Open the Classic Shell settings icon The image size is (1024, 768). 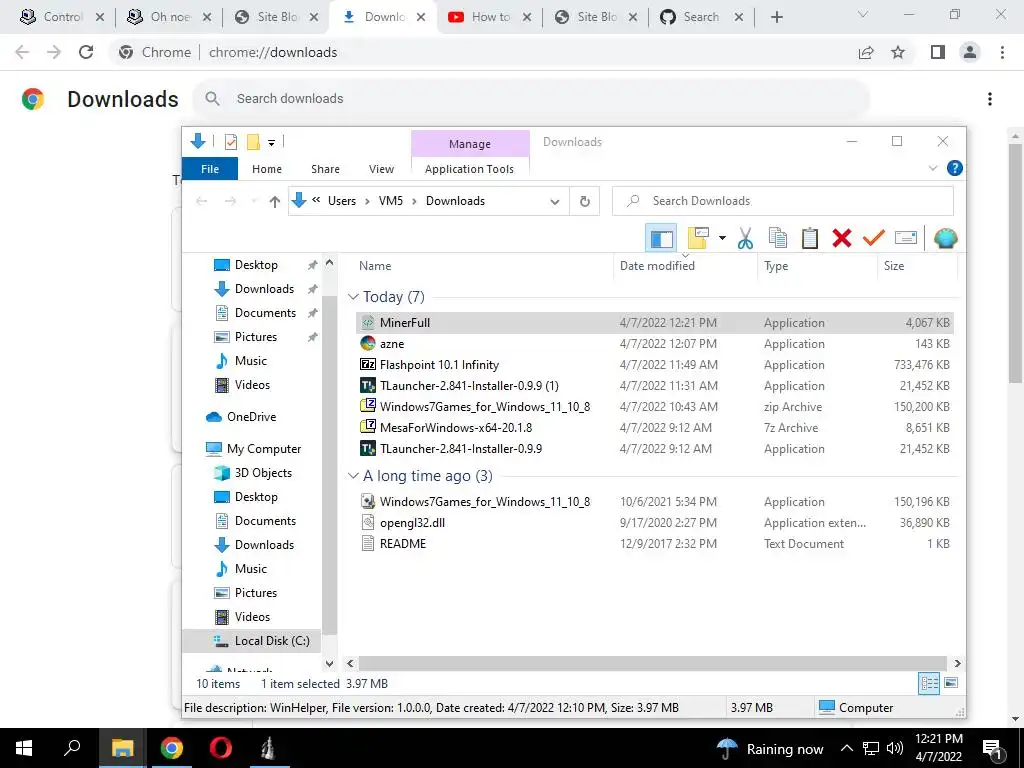point(945,238)
